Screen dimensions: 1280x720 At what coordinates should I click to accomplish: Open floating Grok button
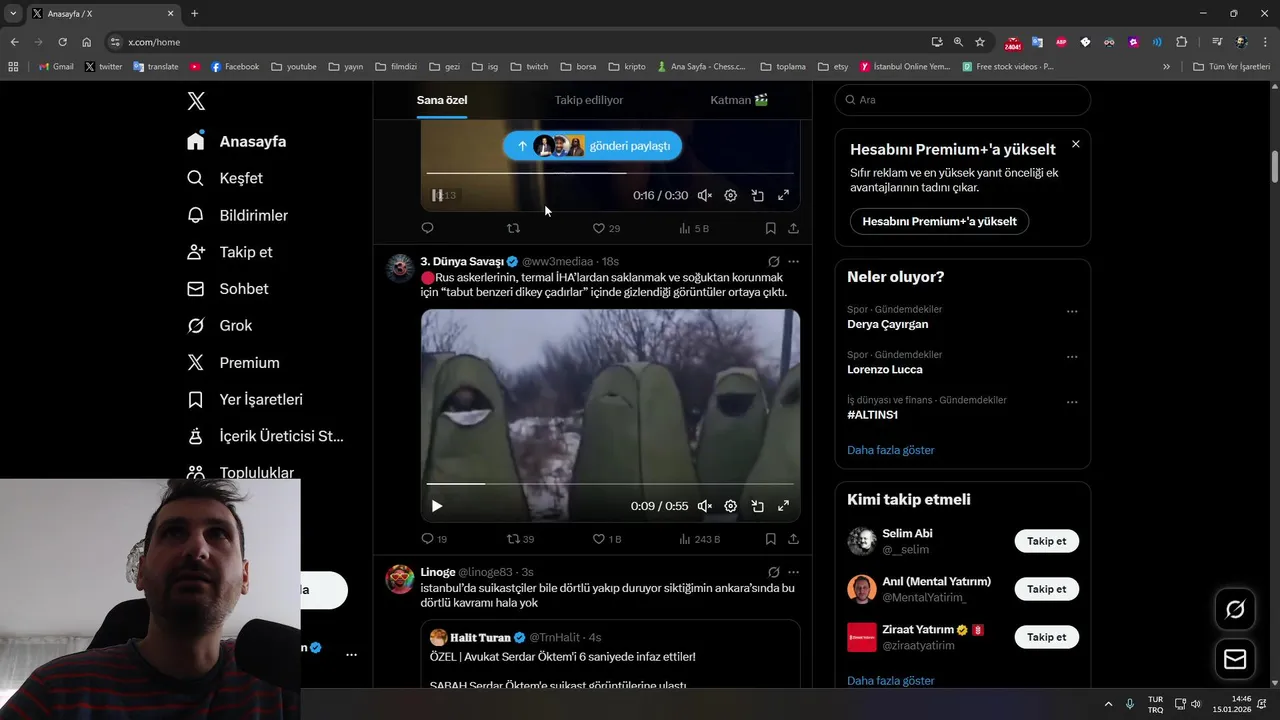pos(1235,609)
